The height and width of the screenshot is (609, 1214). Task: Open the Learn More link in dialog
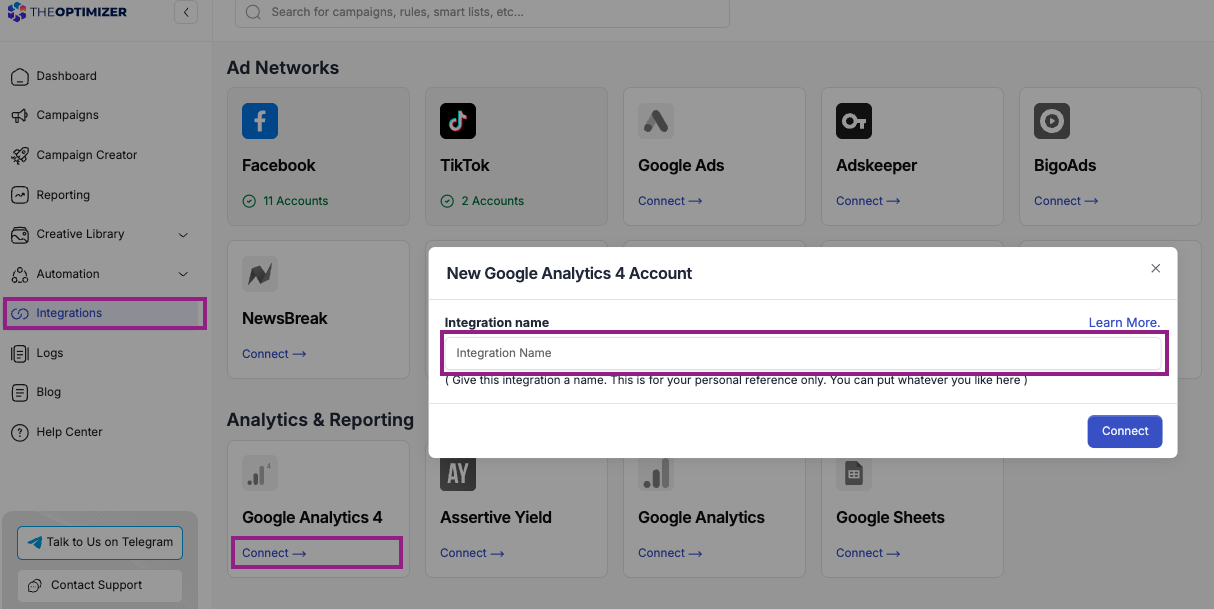pyautogui.click(x=1124, y=323)
